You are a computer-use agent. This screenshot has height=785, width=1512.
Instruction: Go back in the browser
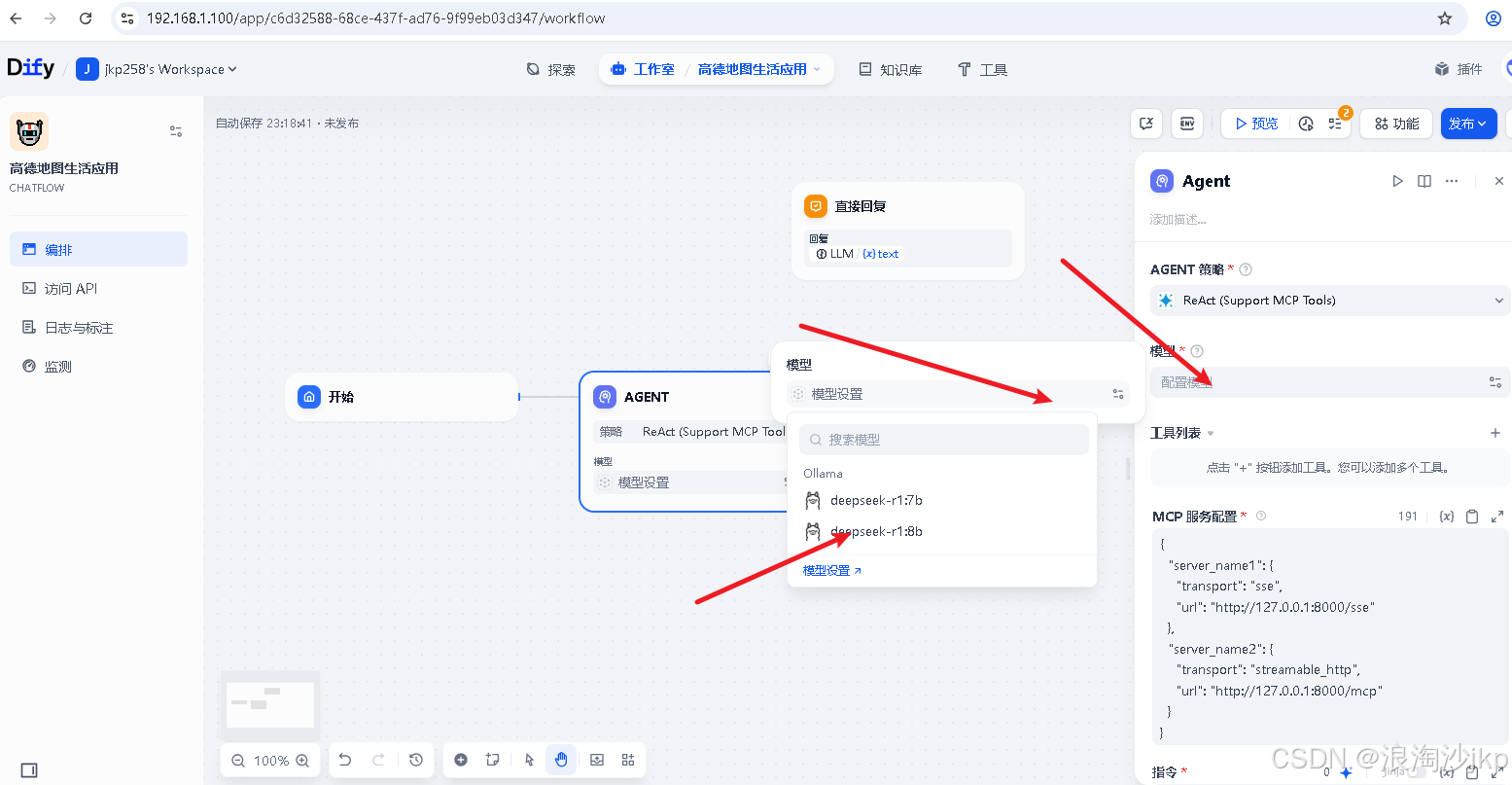point(17,18)
